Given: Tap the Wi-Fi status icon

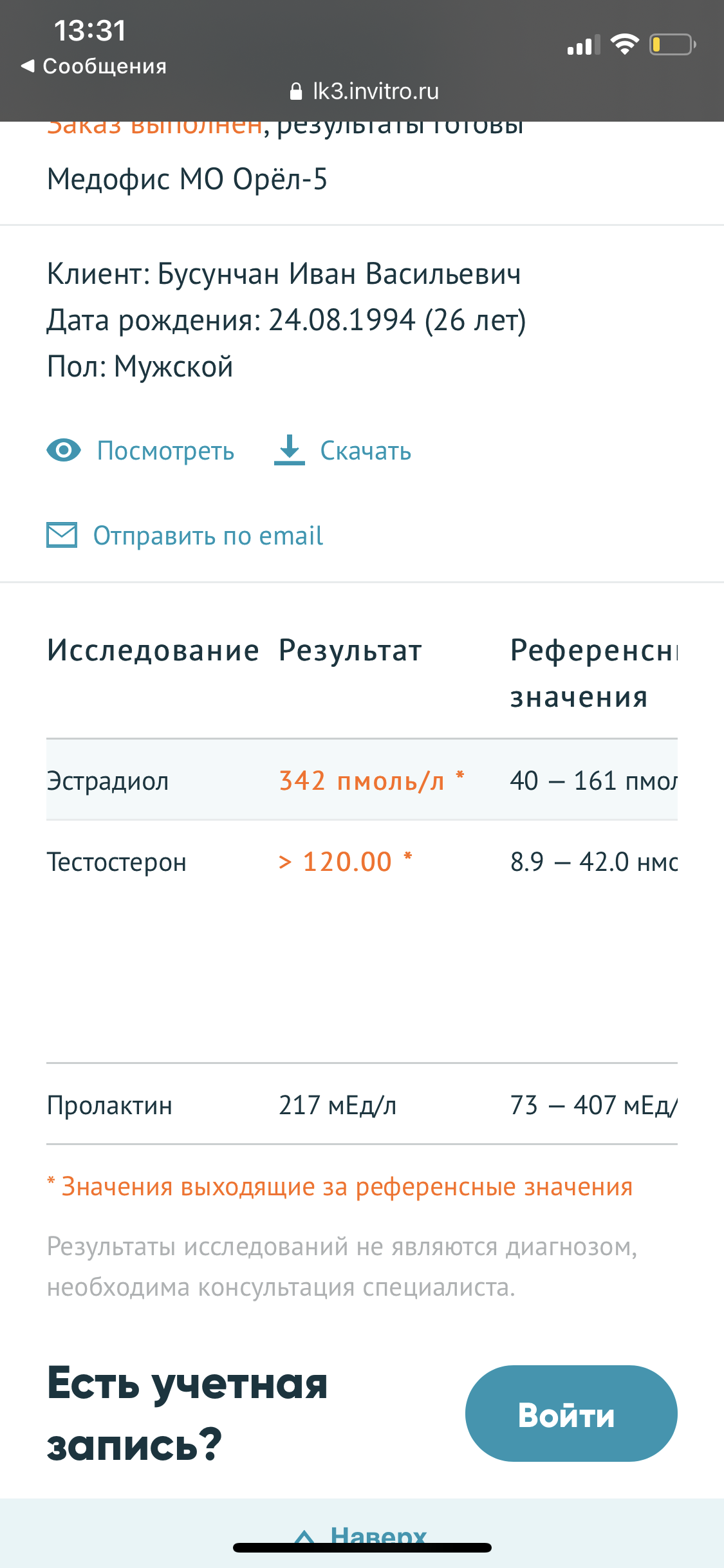Looking at the screenshot, I should (624, 44).
